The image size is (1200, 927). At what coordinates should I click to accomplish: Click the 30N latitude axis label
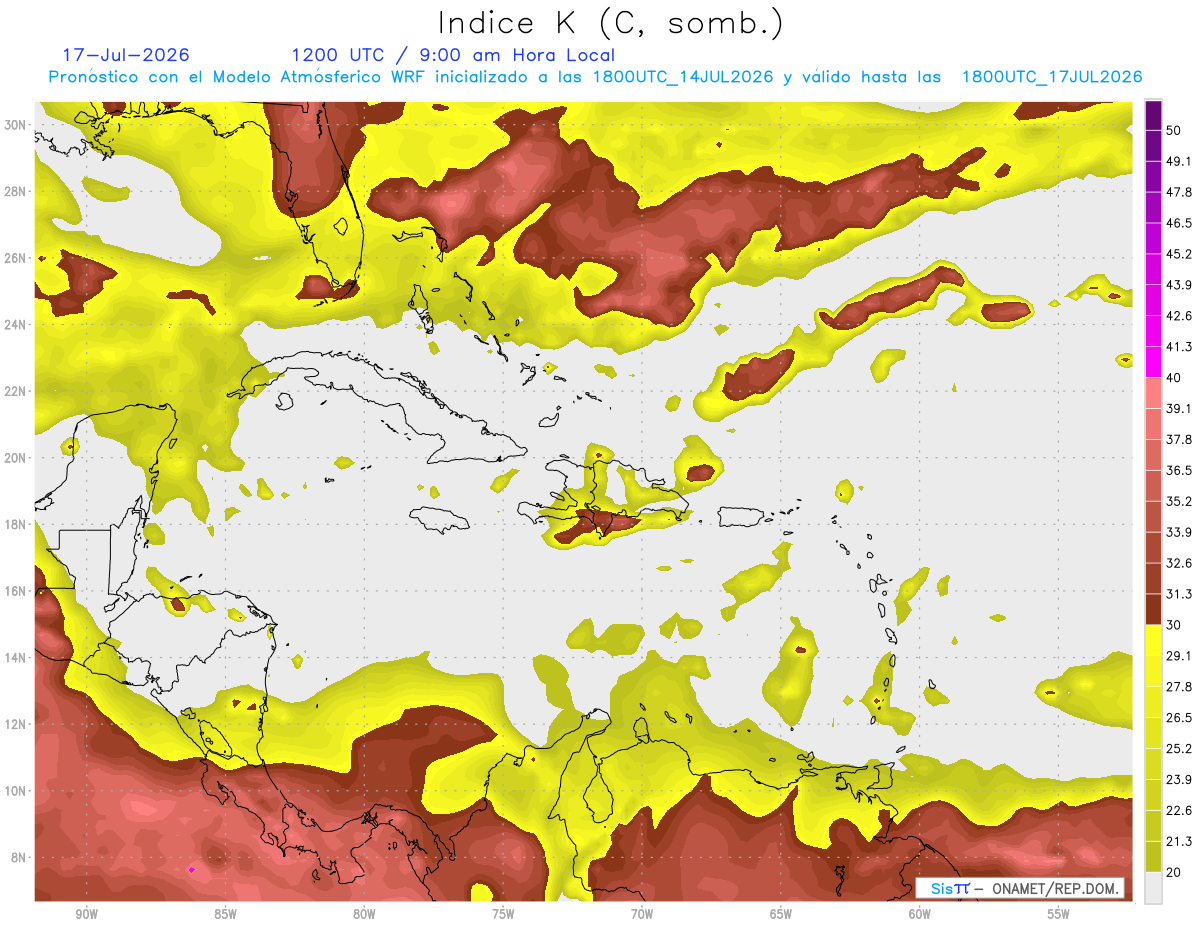15,125
